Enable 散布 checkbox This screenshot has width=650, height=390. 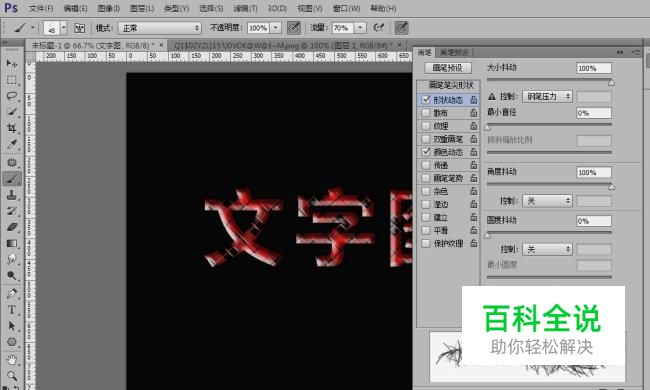[x=426, y=113]
